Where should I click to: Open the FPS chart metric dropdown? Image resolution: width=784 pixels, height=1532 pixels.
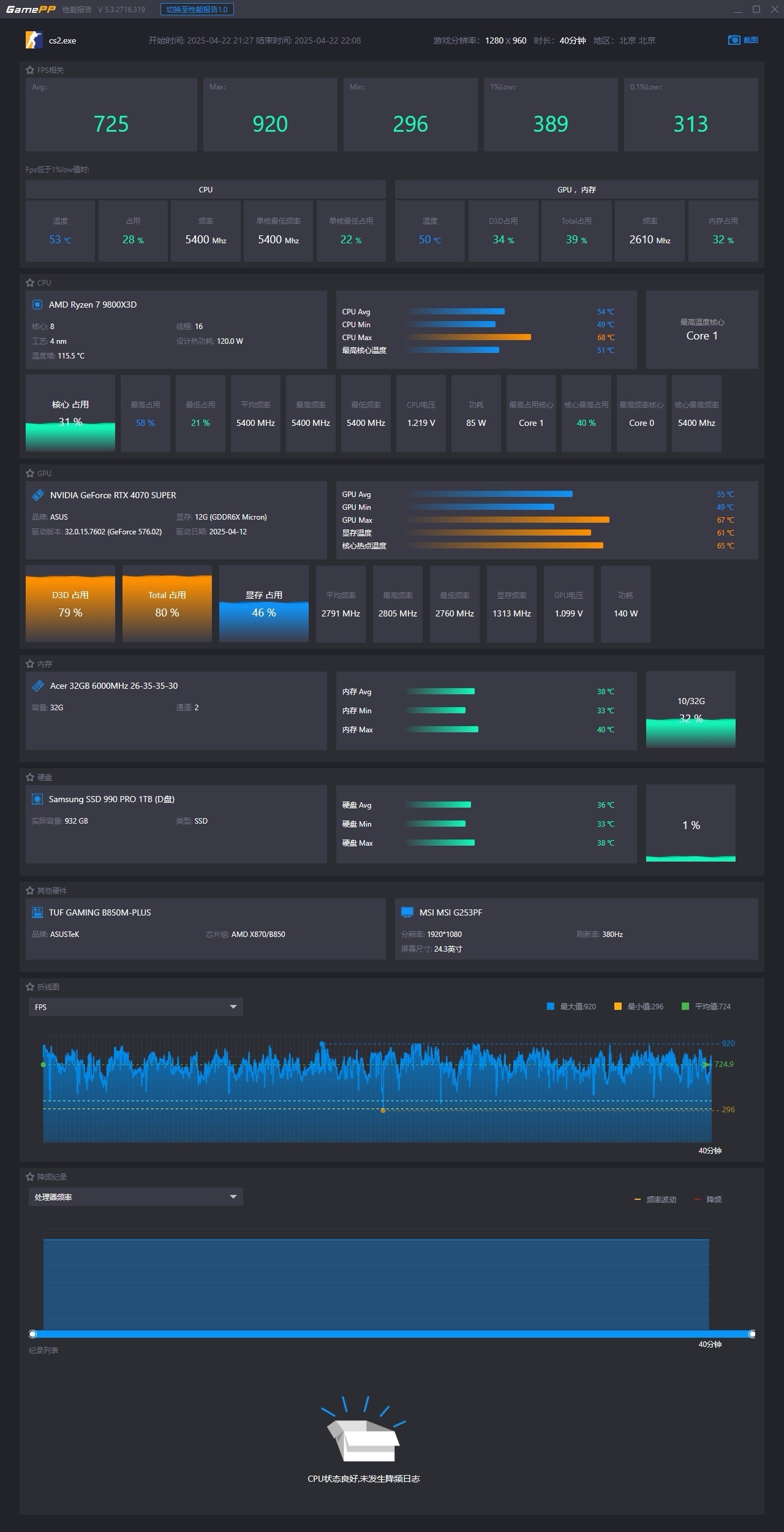136,1007
